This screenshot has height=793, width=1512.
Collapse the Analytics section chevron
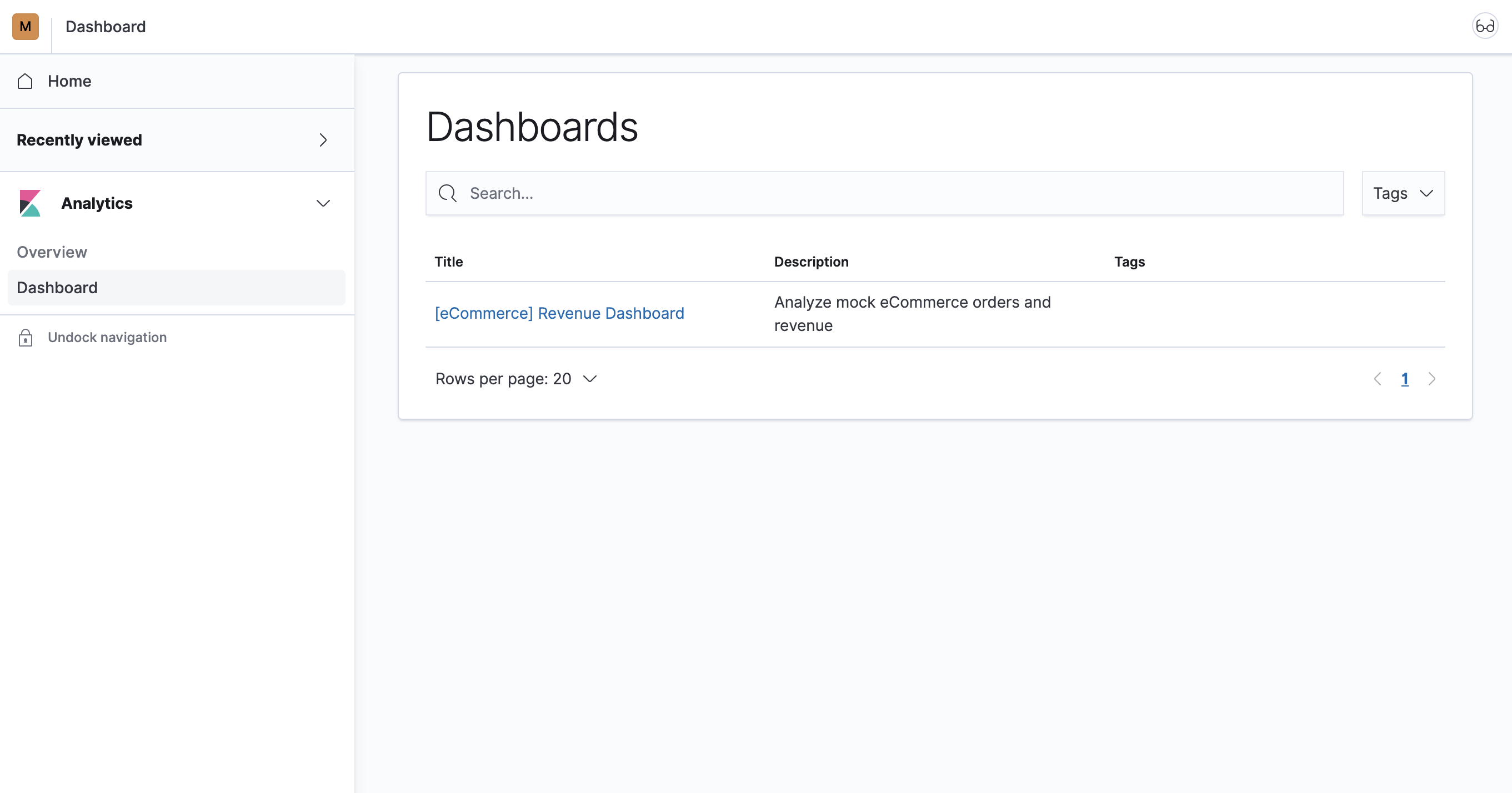click(322, 204)
